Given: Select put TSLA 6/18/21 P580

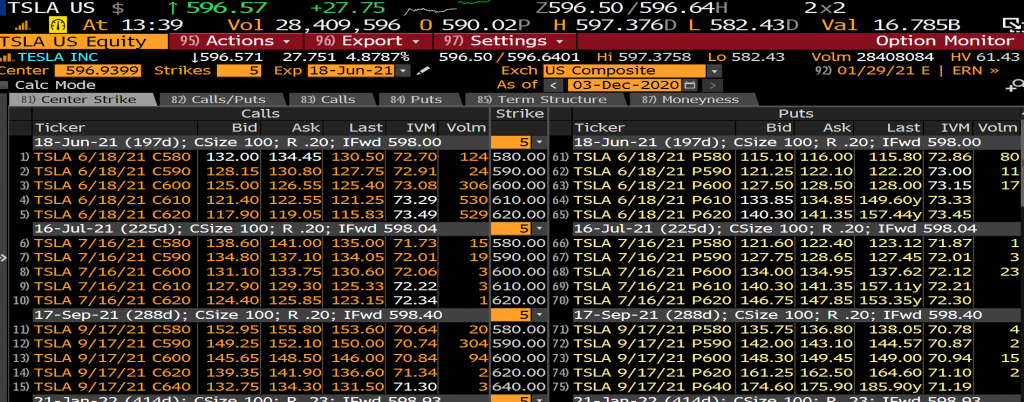Looking at the screenshot, I should (x=654, y=157).
